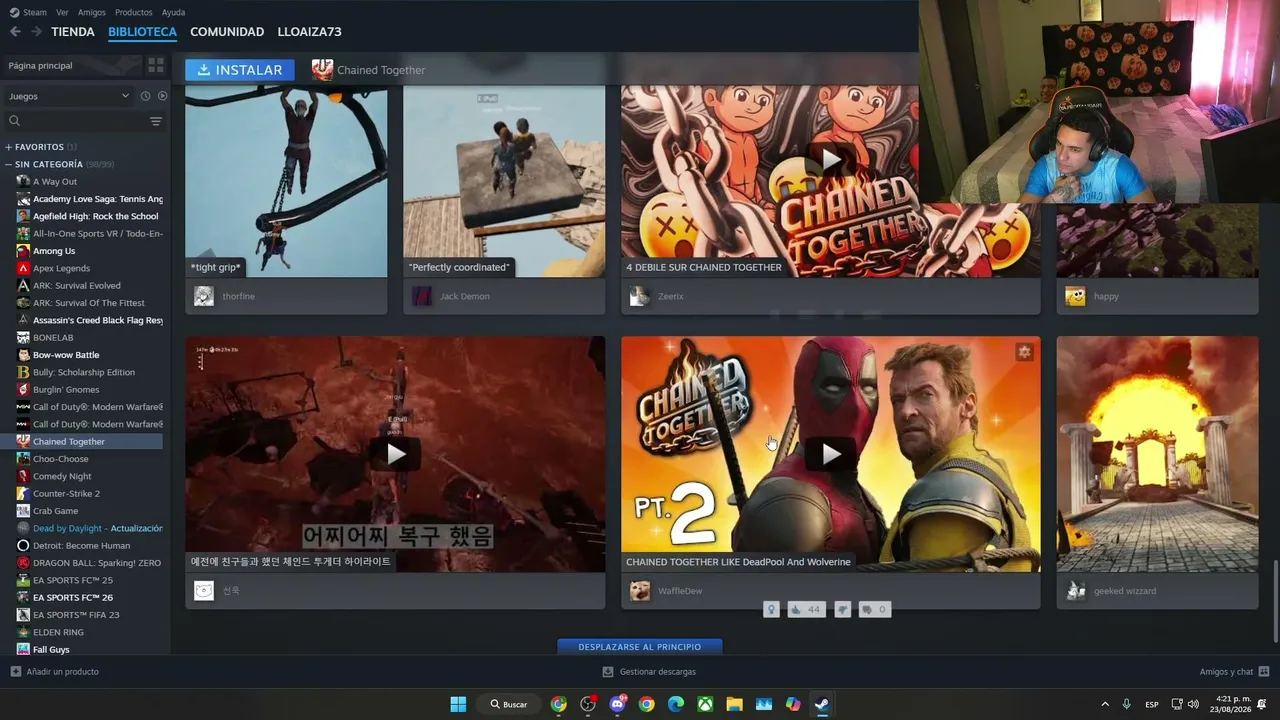Screen dimensions: 1280x720
Task: Open the Ayuda menu
Action: 173,12
